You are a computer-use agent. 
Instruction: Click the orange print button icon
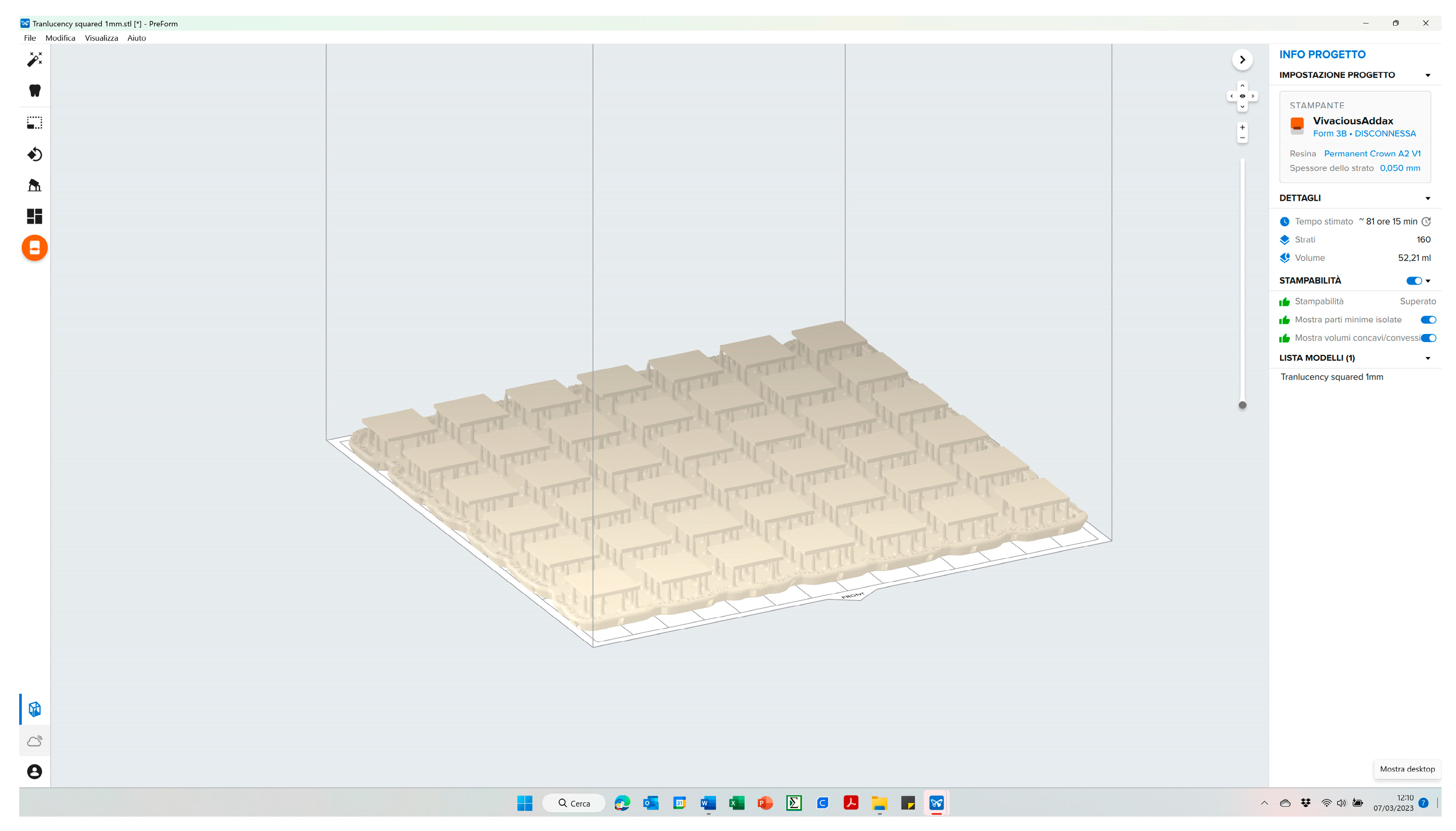tap(34, 248)
